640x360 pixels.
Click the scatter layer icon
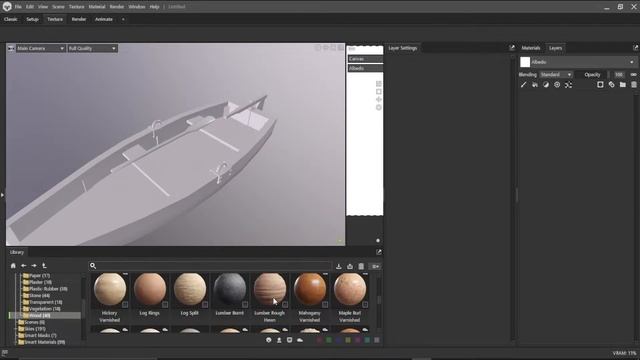coord(568,84)
